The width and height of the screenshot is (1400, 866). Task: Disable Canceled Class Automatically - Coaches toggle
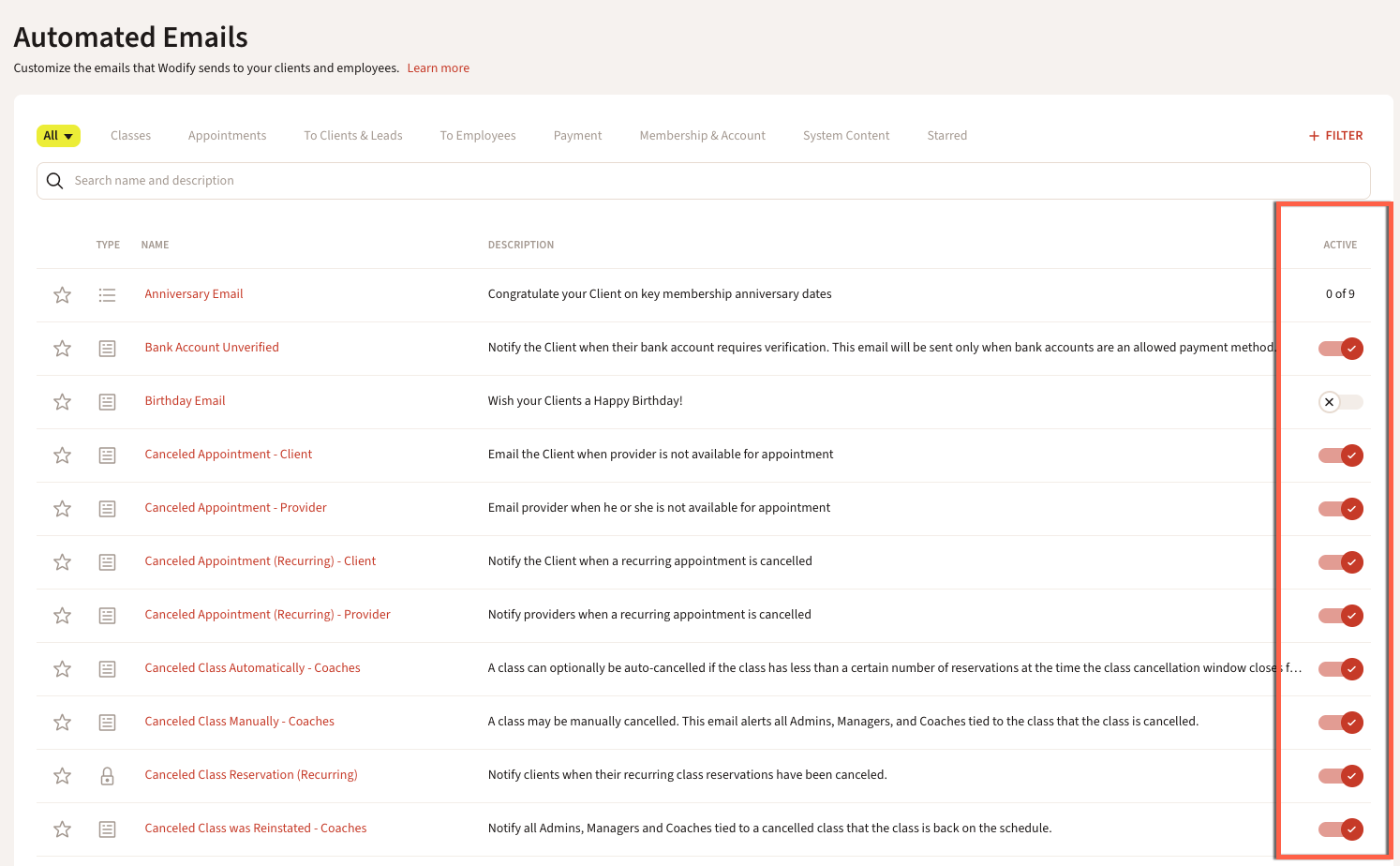1340,669
